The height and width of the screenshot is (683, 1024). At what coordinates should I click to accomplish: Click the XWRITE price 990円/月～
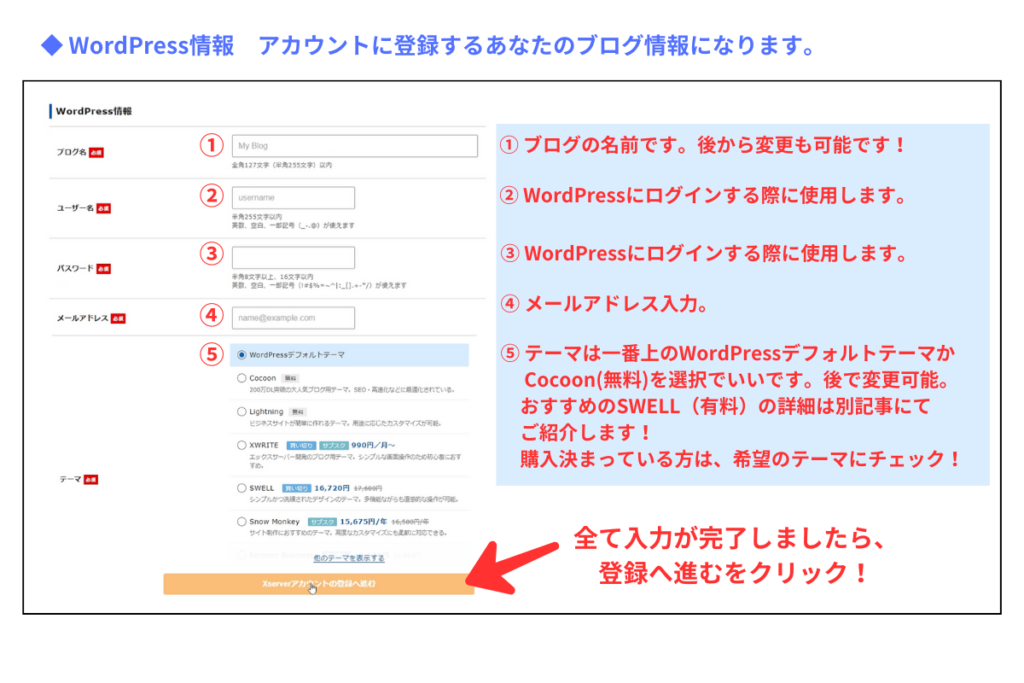pyautogui.click(x=373, y=445)
